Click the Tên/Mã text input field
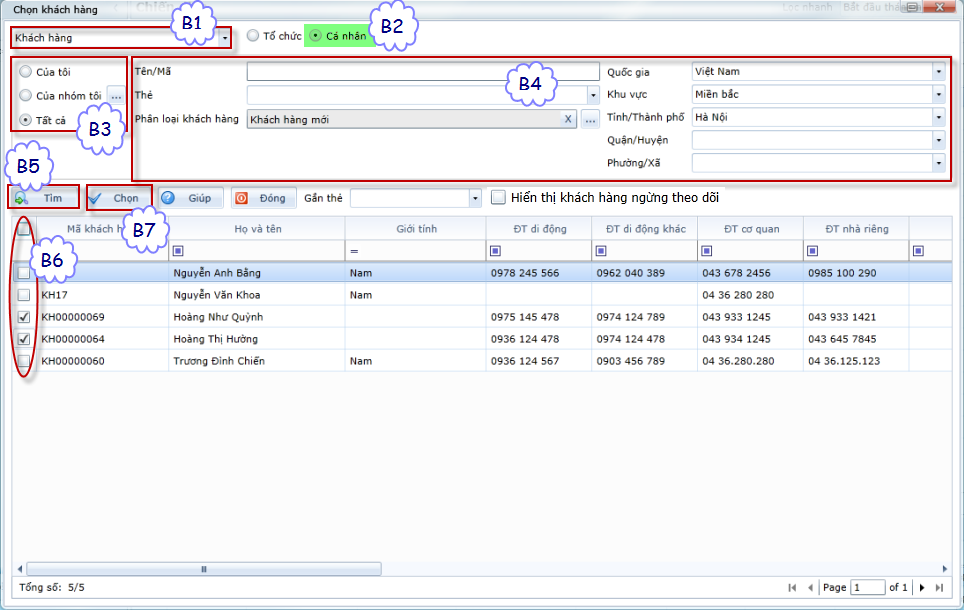 (422, 72)
